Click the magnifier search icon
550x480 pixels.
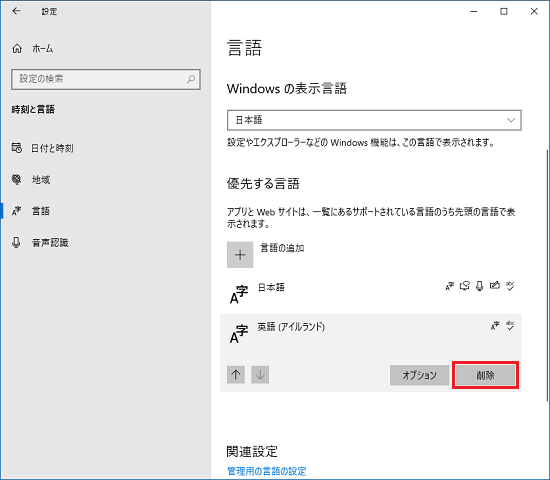coord(191,79)
